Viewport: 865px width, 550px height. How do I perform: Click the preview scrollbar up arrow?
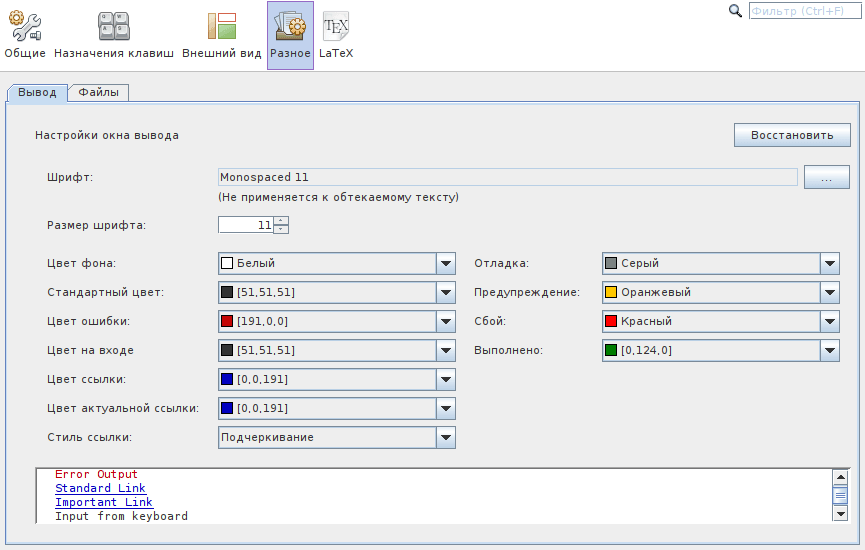pos(840,477)
